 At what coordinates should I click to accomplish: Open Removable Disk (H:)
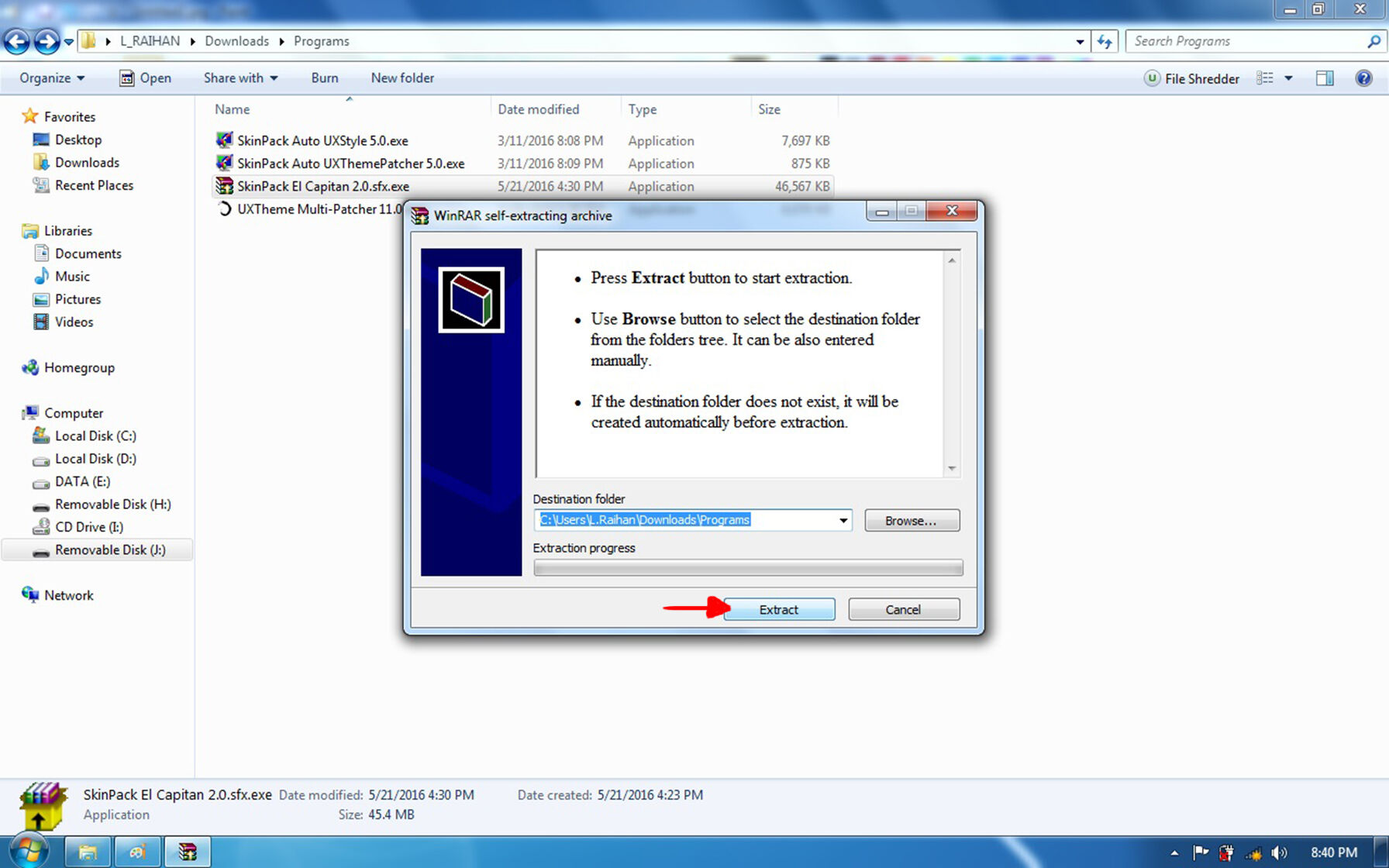coord(112,505)
